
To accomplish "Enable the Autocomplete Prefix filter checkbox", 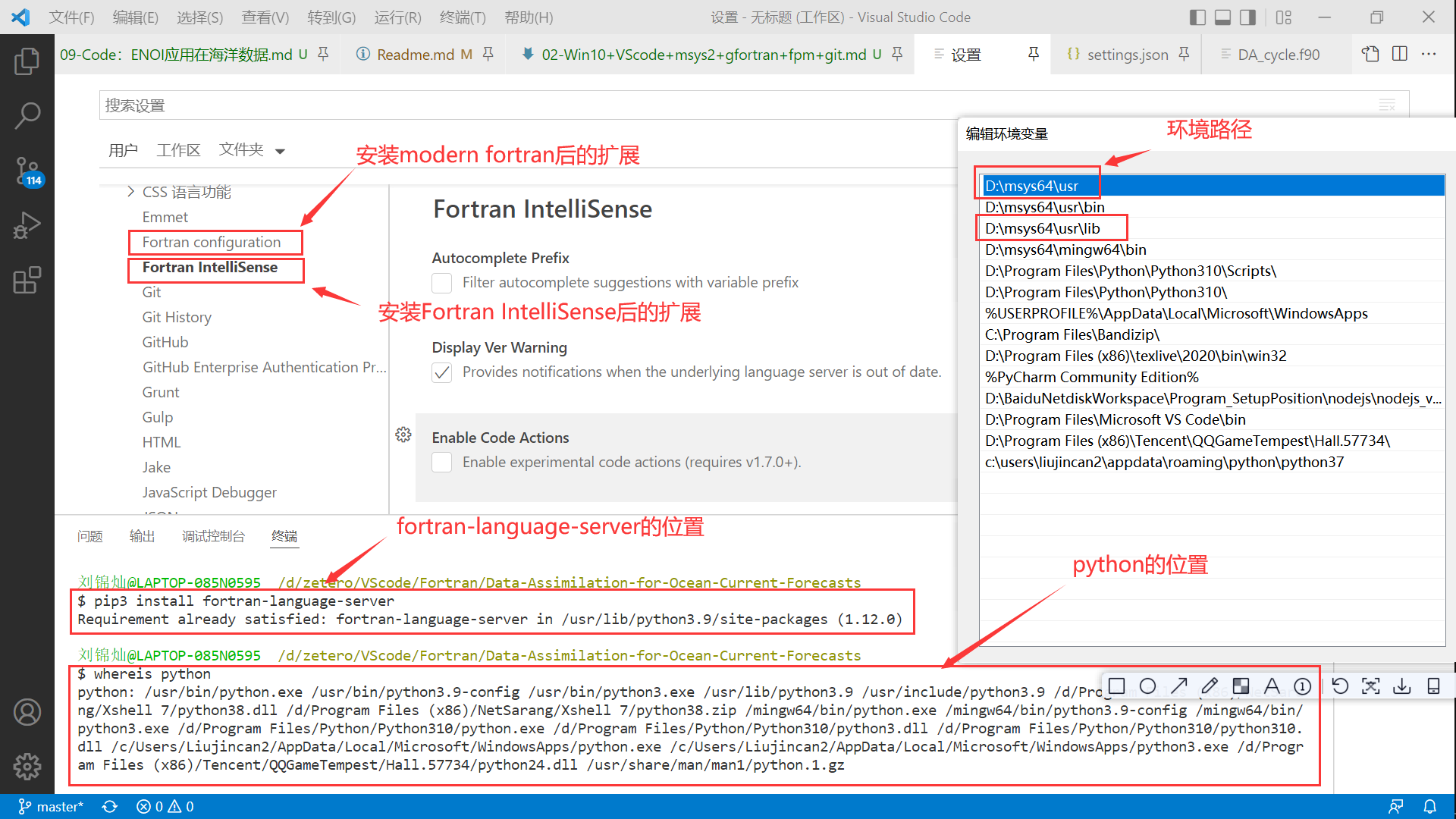I will tap(442, 283).
